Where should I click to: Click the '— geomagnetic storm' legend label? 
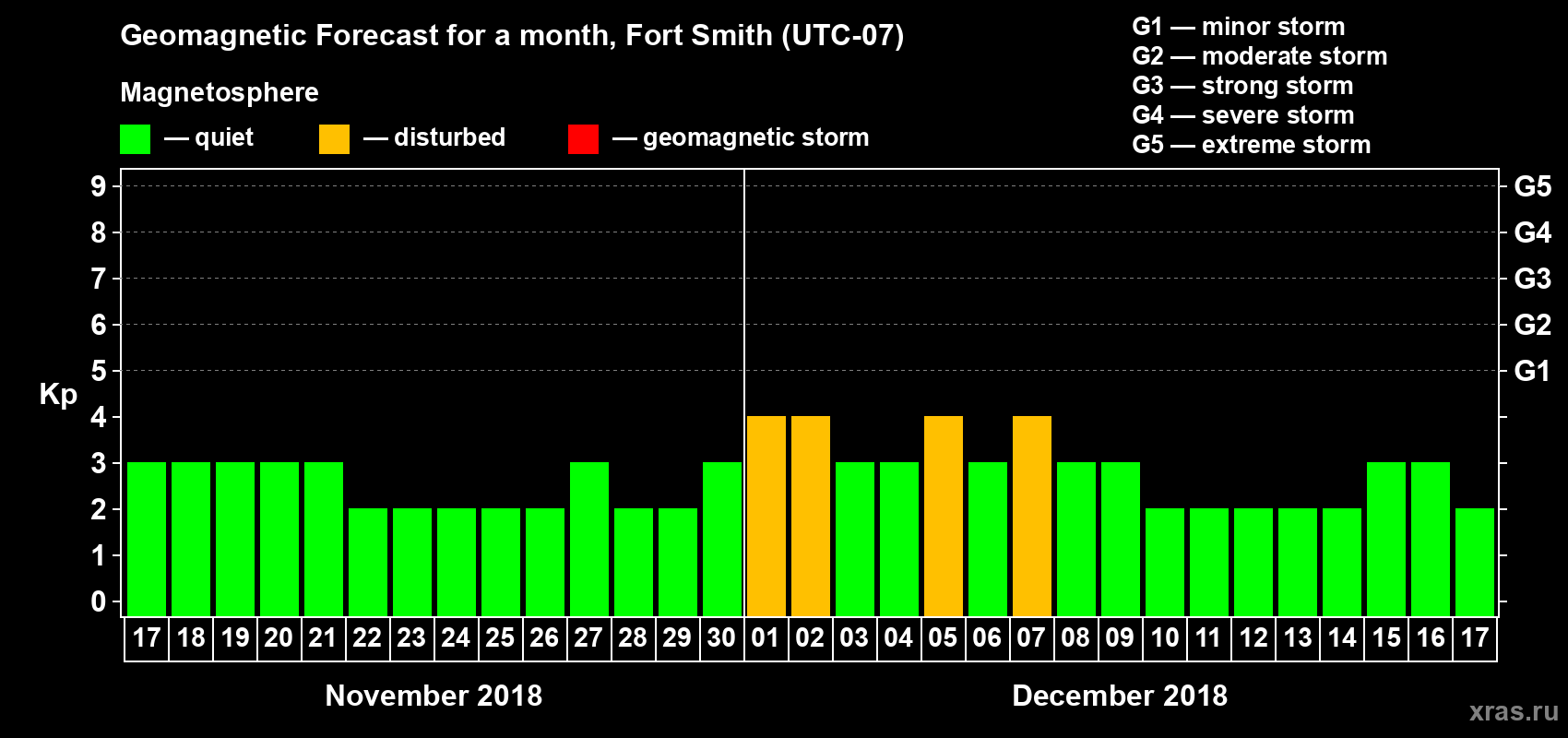click(x=742, y=138)
